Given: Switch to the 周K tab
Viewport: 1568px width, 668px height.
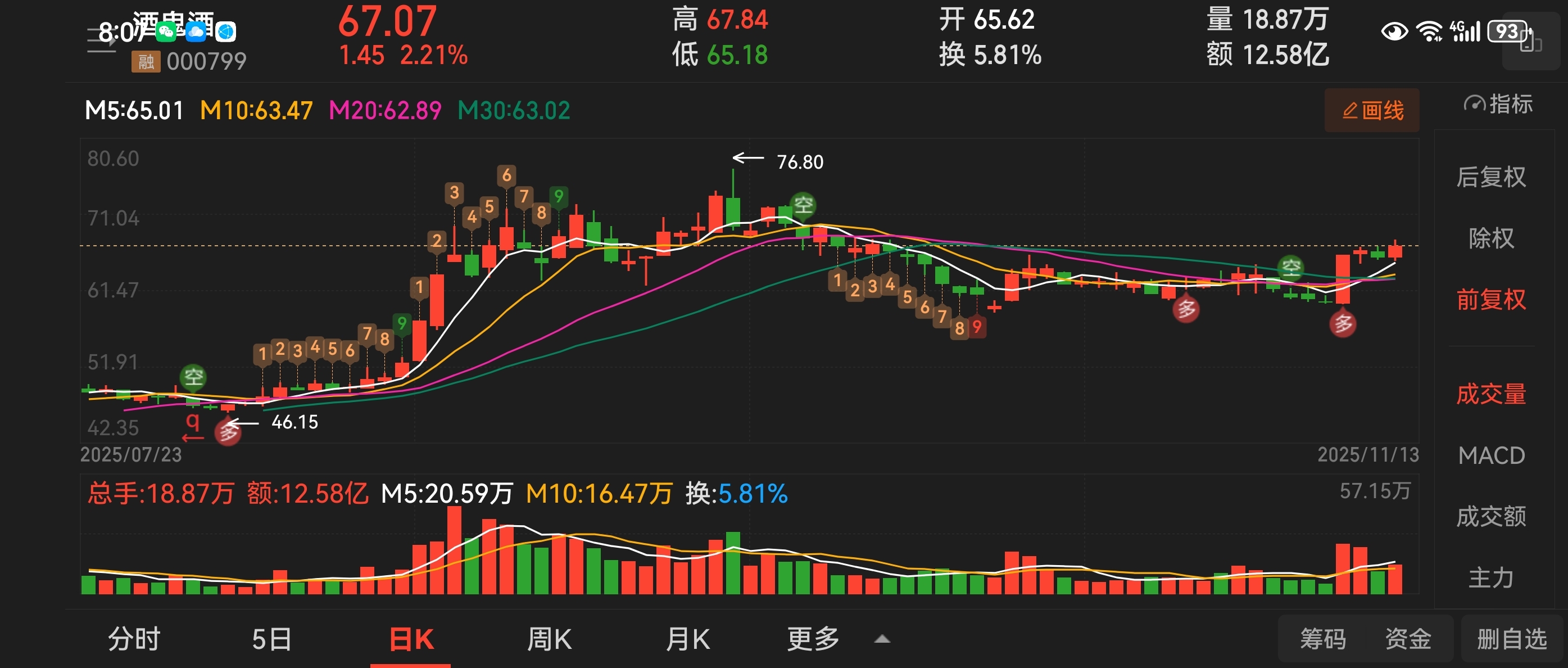Looking at the screenshot, I should click(x=549, y=639).
